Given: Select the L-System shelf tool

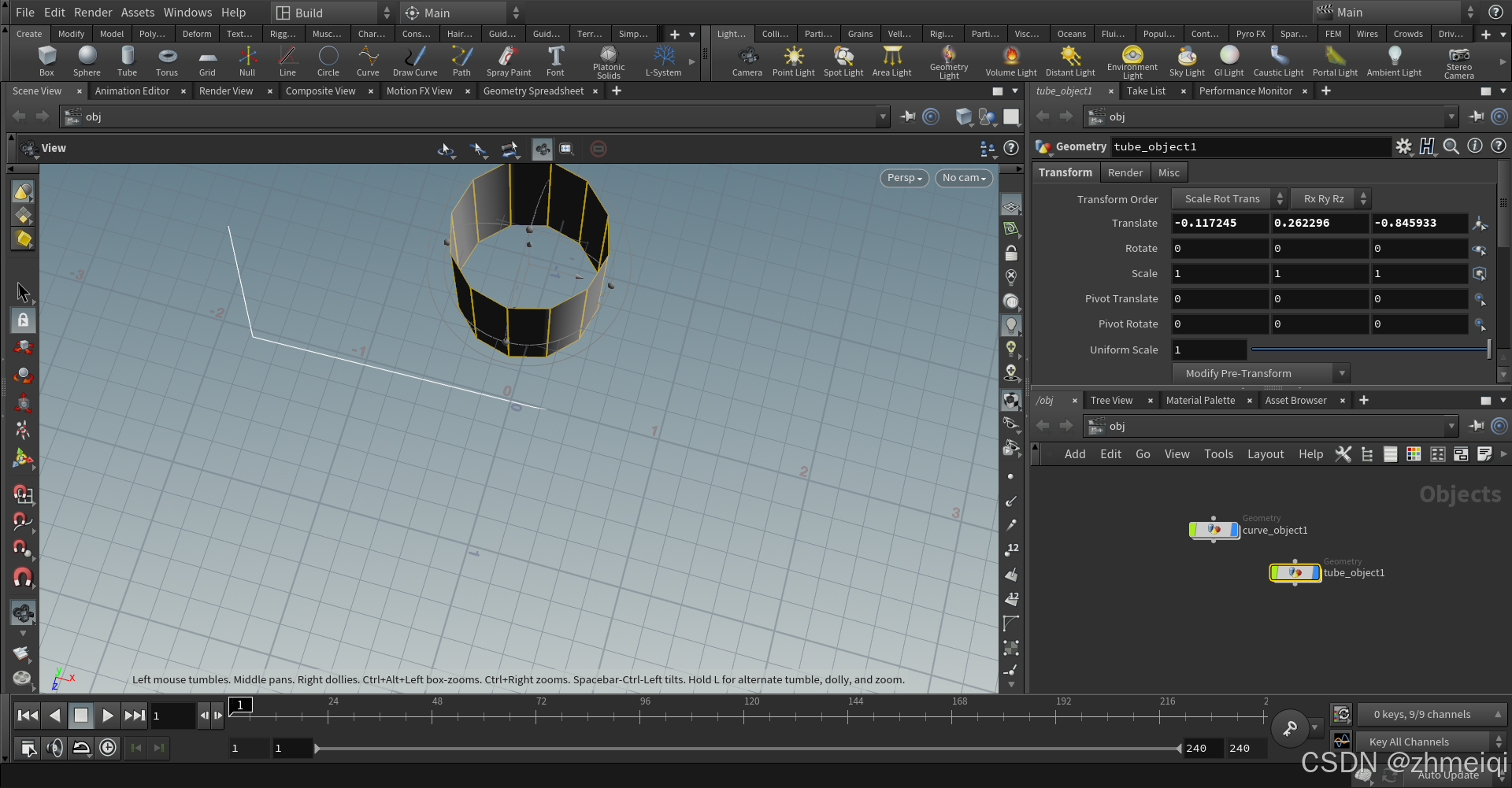Looking at the screenshot, I should coord(663,61).
